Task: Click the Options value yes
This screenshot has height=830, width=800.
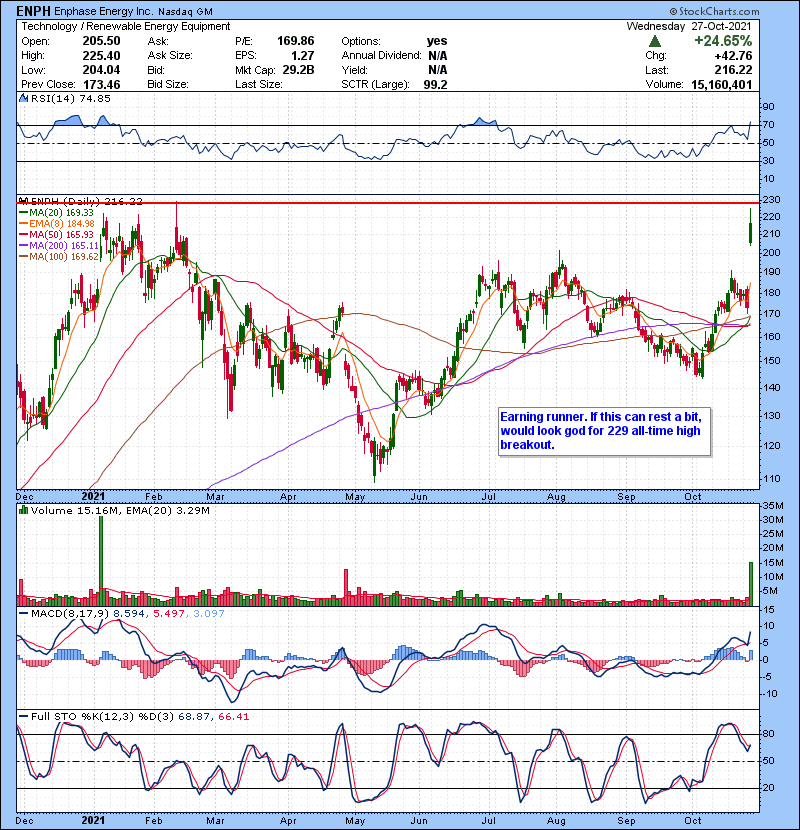Action: (437, 41)
